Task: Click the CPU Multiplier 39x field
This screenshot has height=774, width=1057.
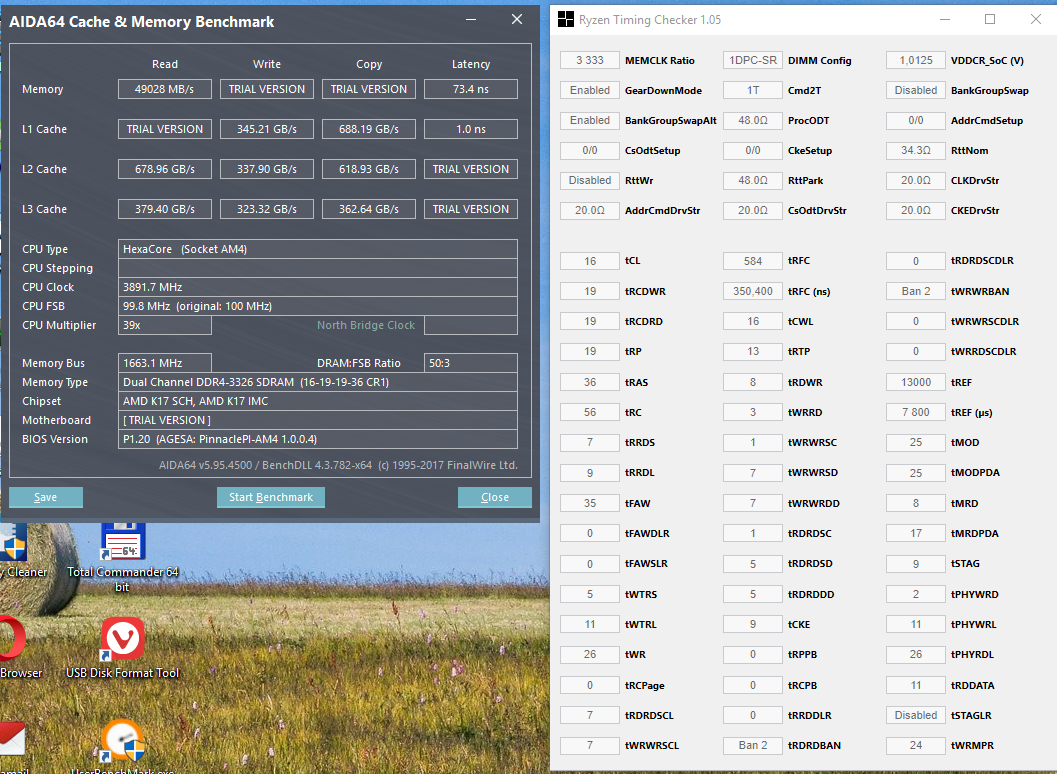Action: click(x=164, y=325)
